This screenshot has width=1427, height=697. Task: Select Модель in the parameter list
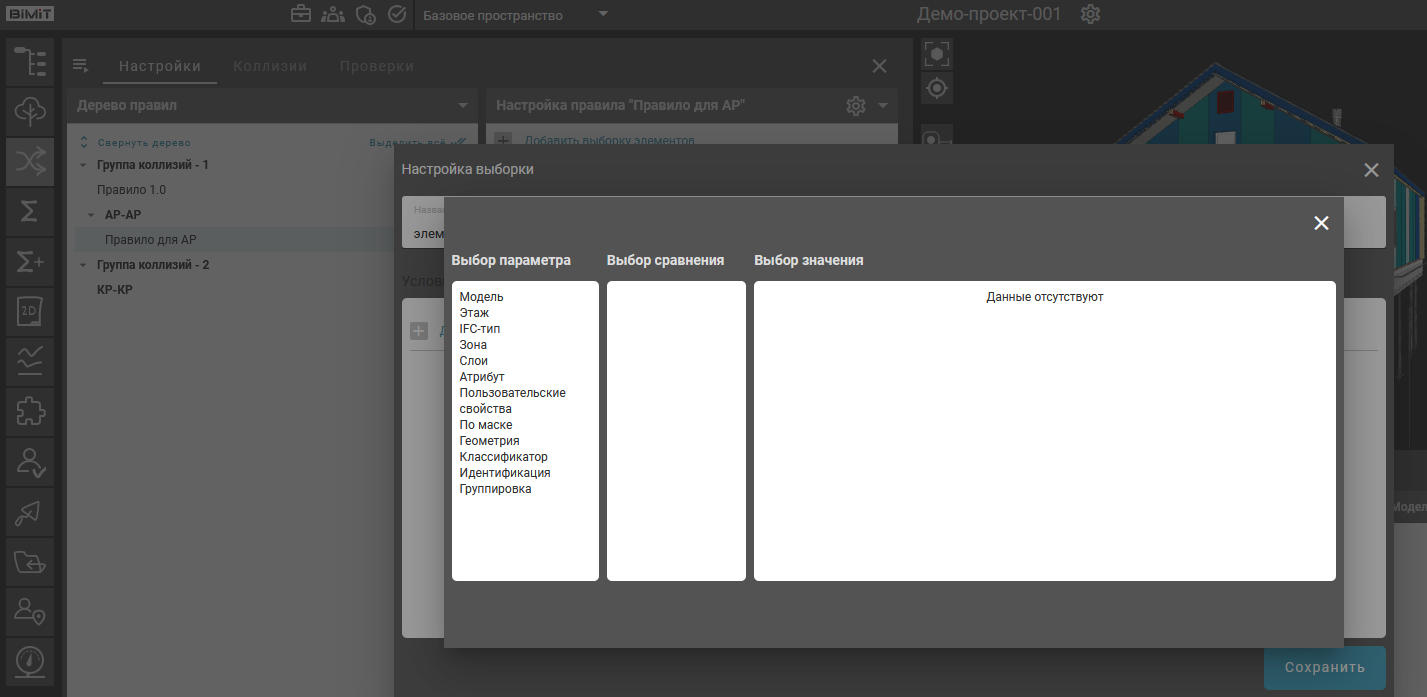pos(481,297)
